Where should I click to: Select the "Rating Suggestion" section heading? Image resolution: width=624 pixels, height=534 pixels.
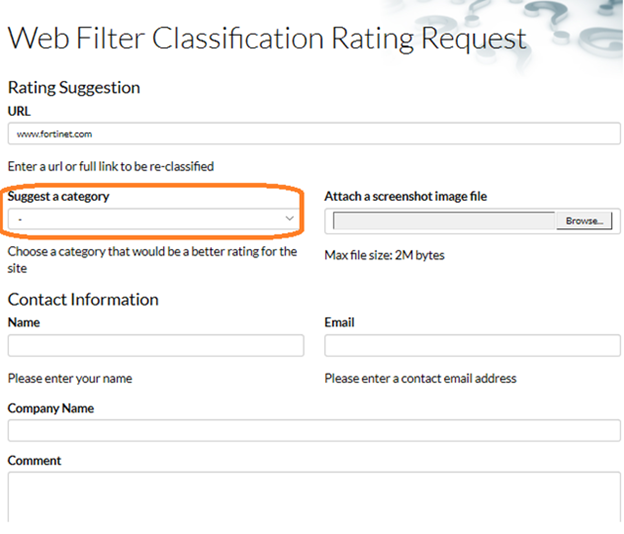tap(74, 87)
